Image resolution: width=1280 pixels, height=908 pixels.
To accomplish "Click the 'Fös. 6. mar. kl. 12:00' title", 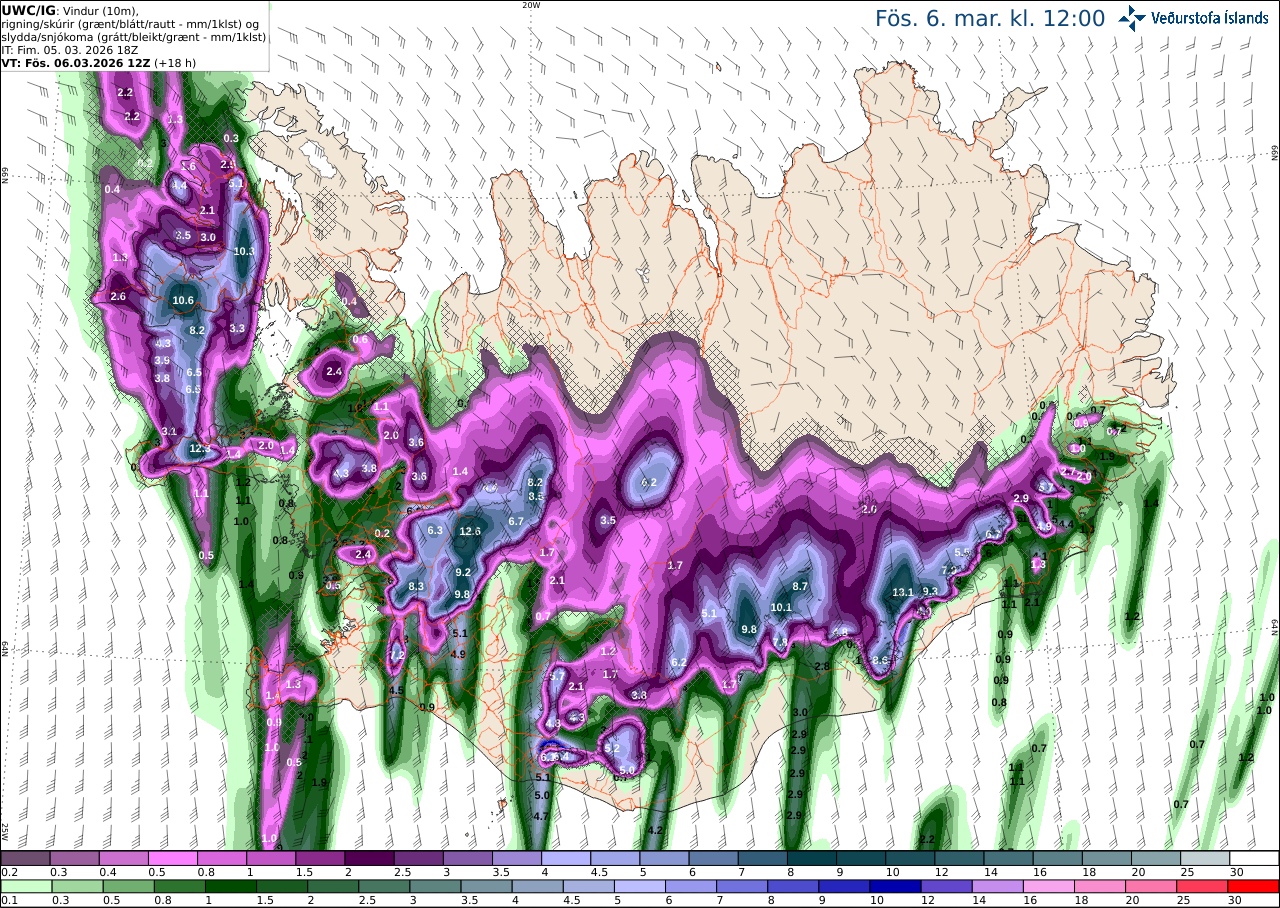I will 990,18.
